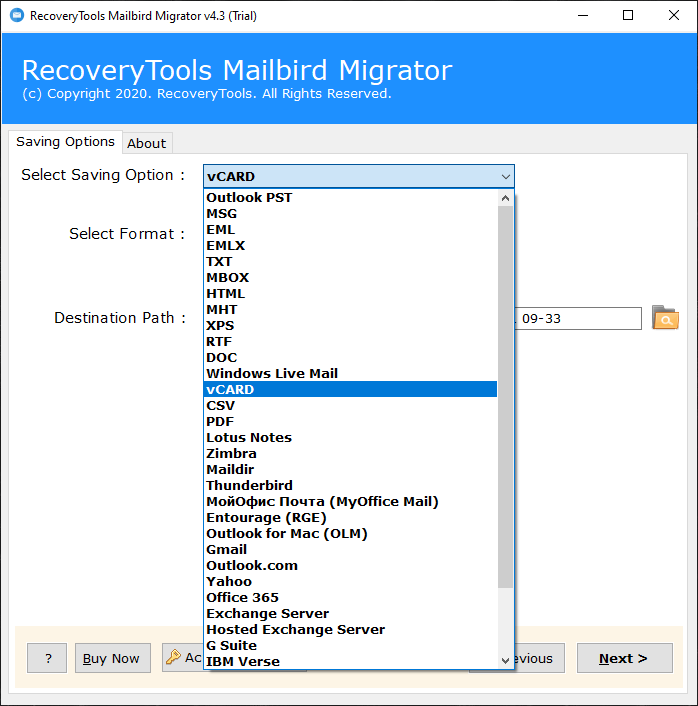The width and height of the screenshot is (698, 706).
Task: Pick Thunderbird from the list
Action: pos(350,485)
